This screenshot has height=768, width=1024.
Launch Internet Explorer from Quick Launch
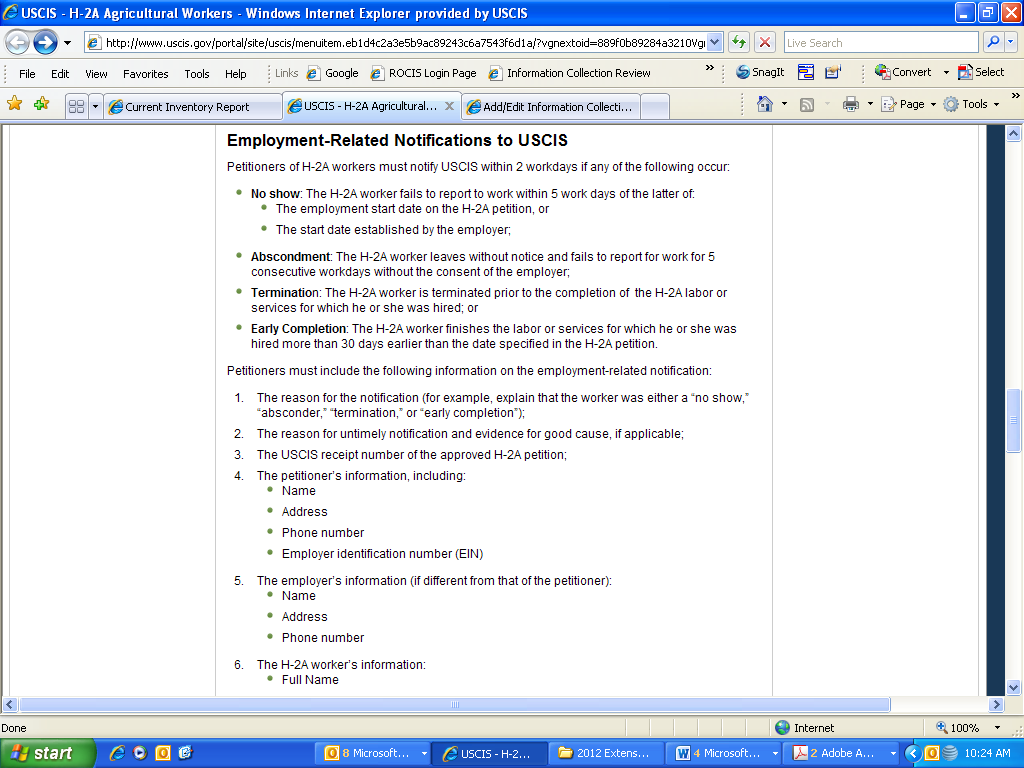(x=118, y=753)
